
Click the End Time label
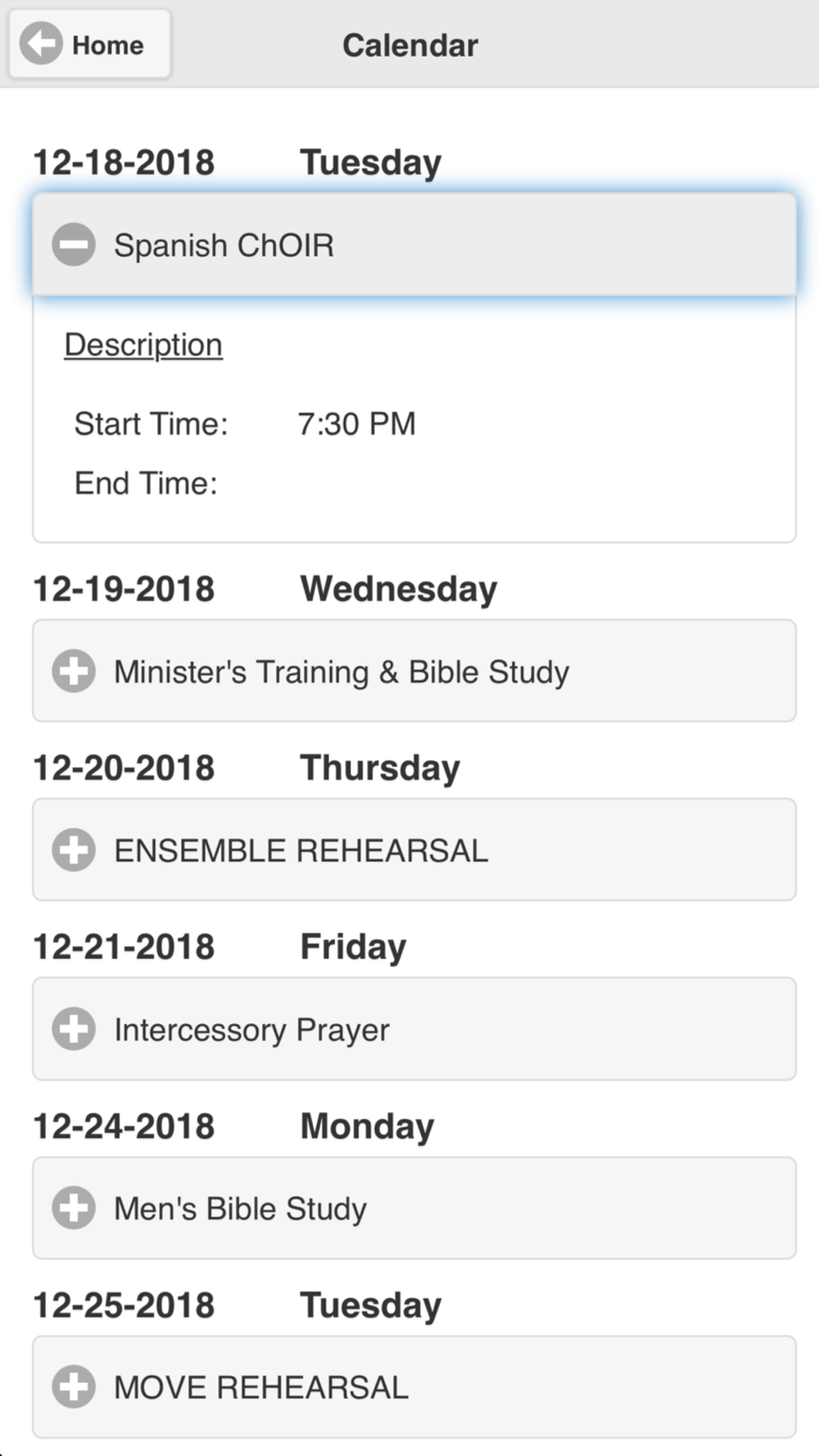(146, 483)
